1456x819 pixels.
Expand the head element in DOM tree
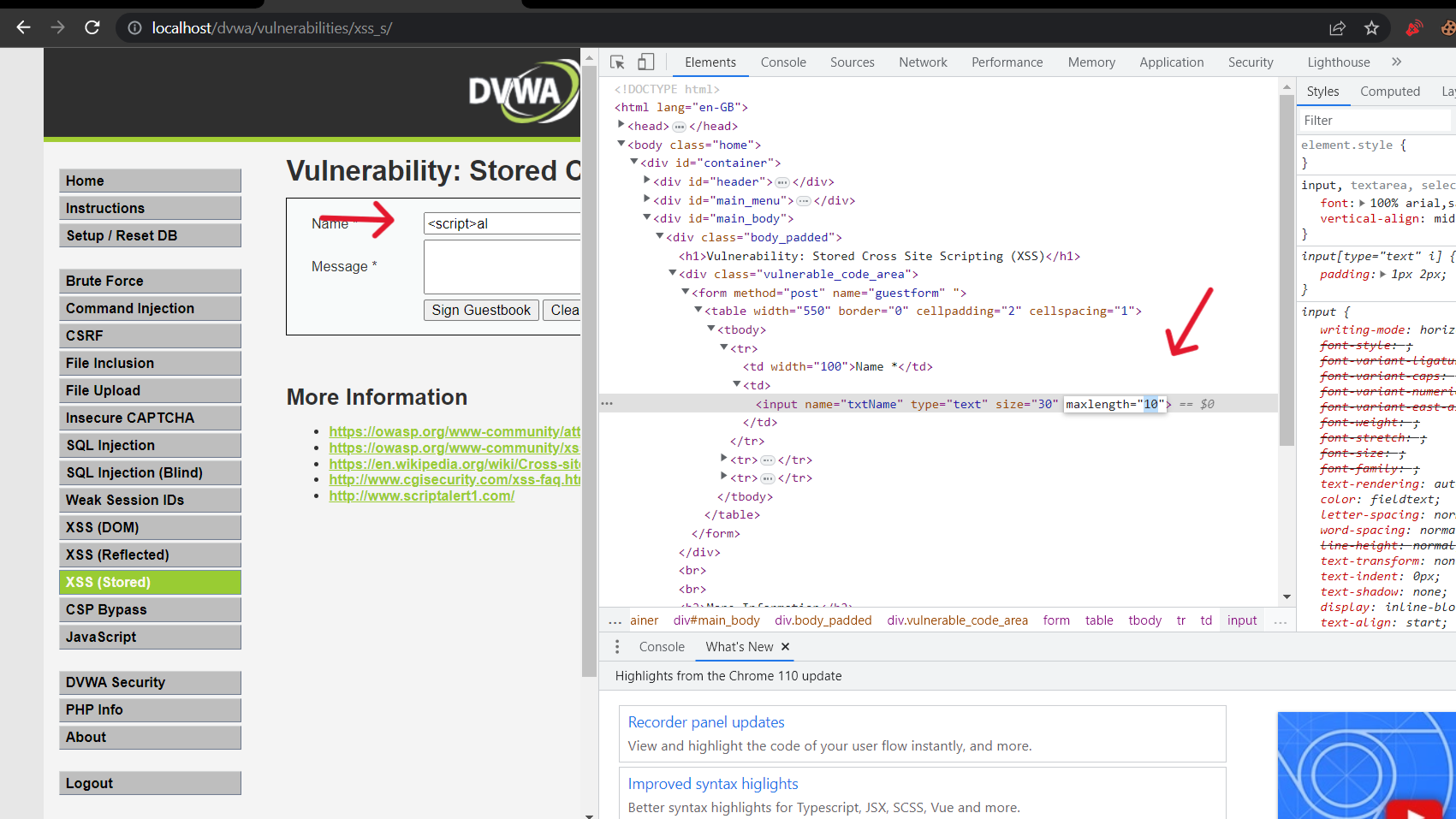click(x=621, y=125)
